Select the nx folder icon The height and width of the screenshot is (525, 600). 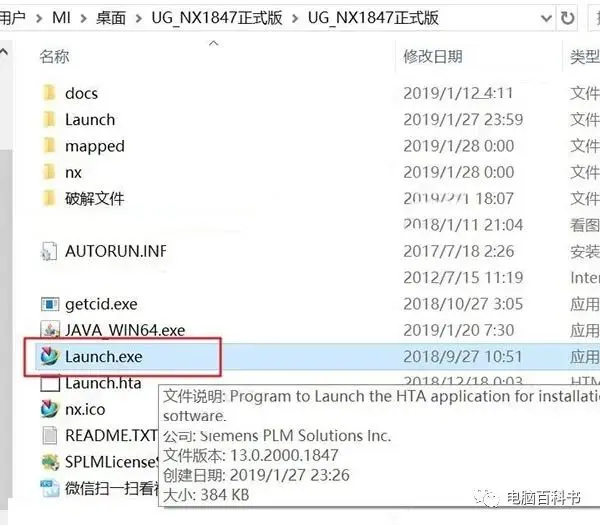49,172
